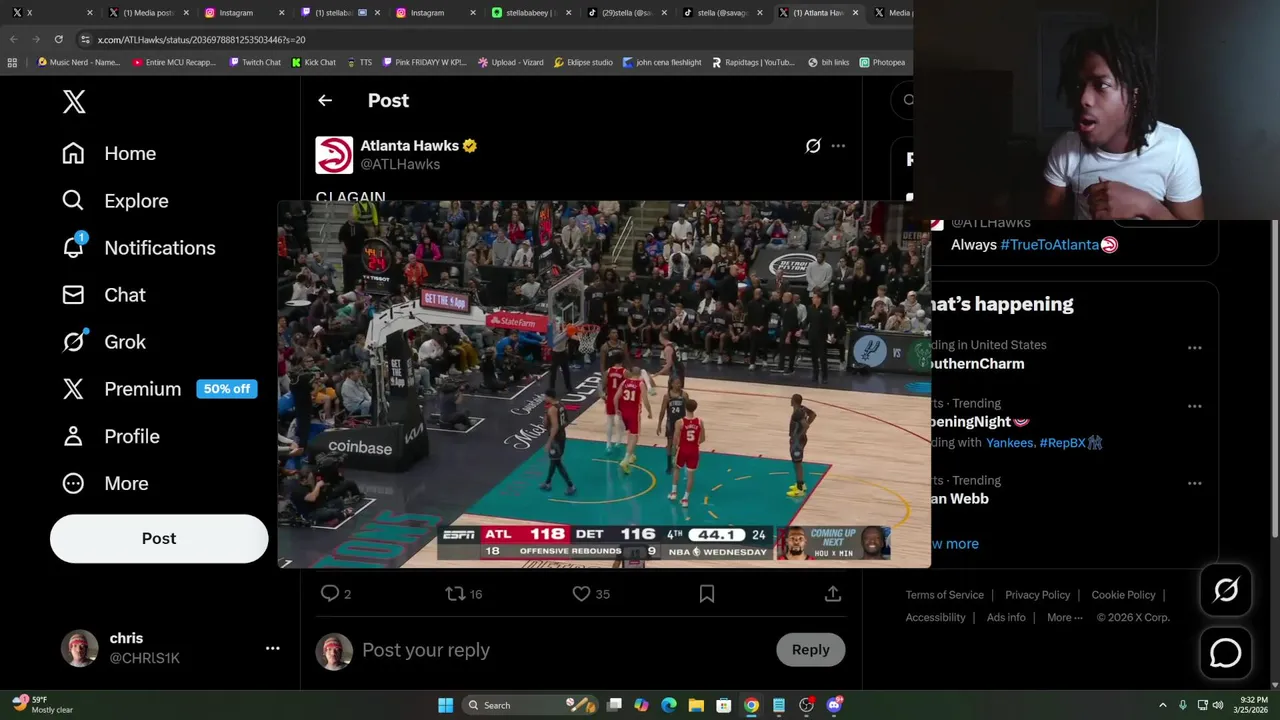Open the Windows Start menu
Image resolution: width=1280 pixels, height=720 pixels.
(445, 705)
